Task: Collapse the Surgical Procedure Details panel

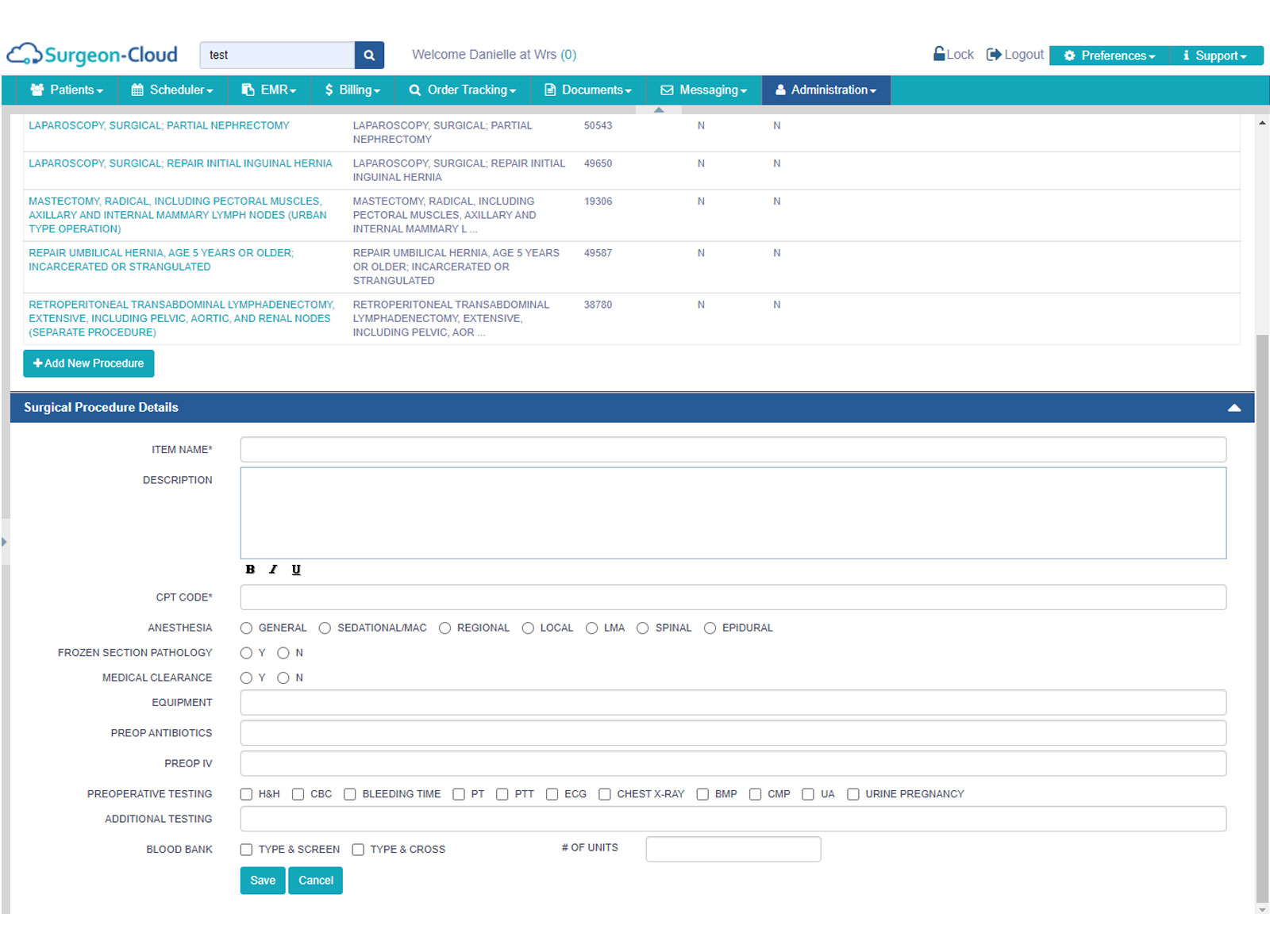Action: click(1233, 407)
